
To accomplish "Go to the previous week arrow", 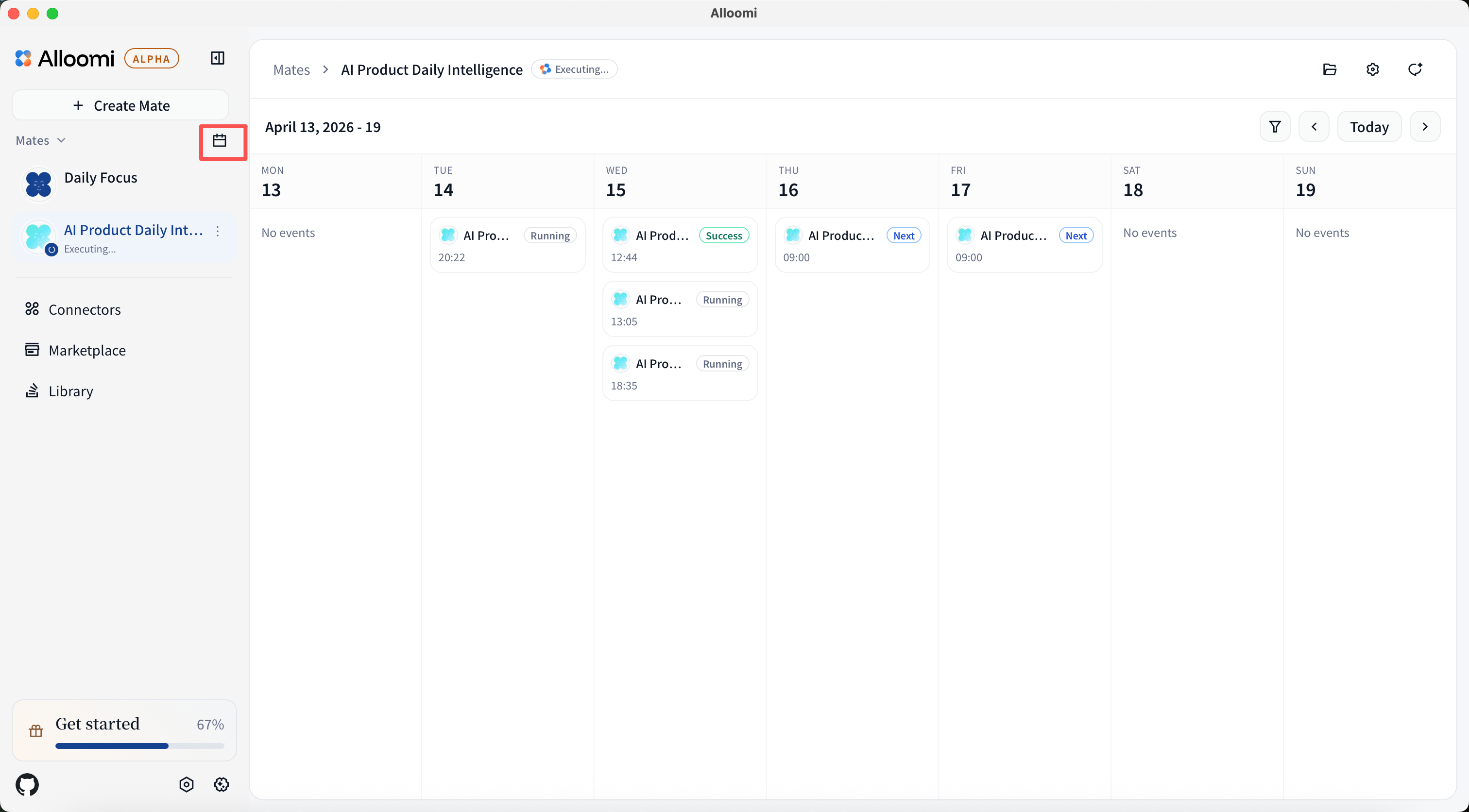I will pos(1314,127).
